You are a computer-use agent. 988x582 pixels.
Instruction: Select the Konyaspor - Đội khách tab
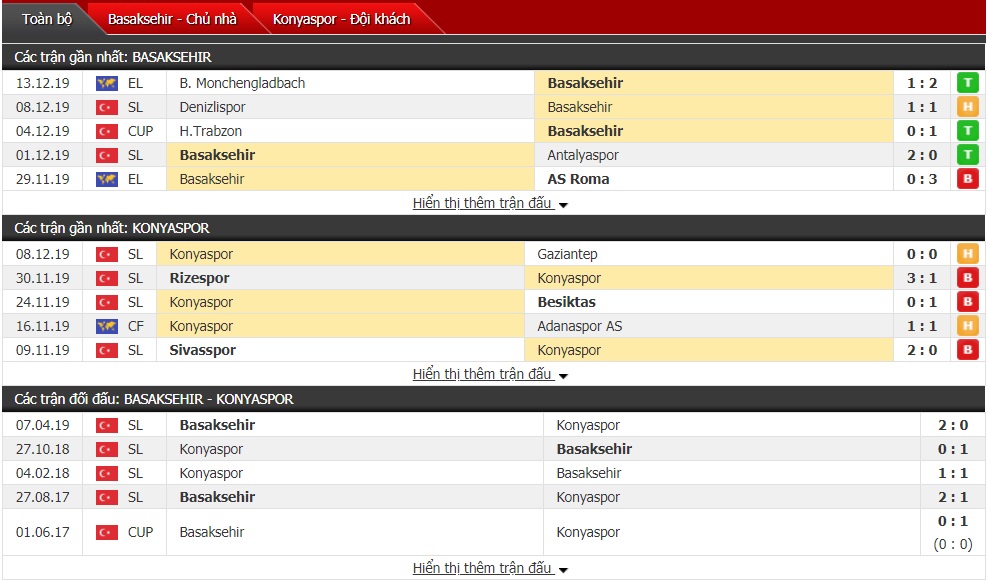pyautogui.click(x=342, y=19)
